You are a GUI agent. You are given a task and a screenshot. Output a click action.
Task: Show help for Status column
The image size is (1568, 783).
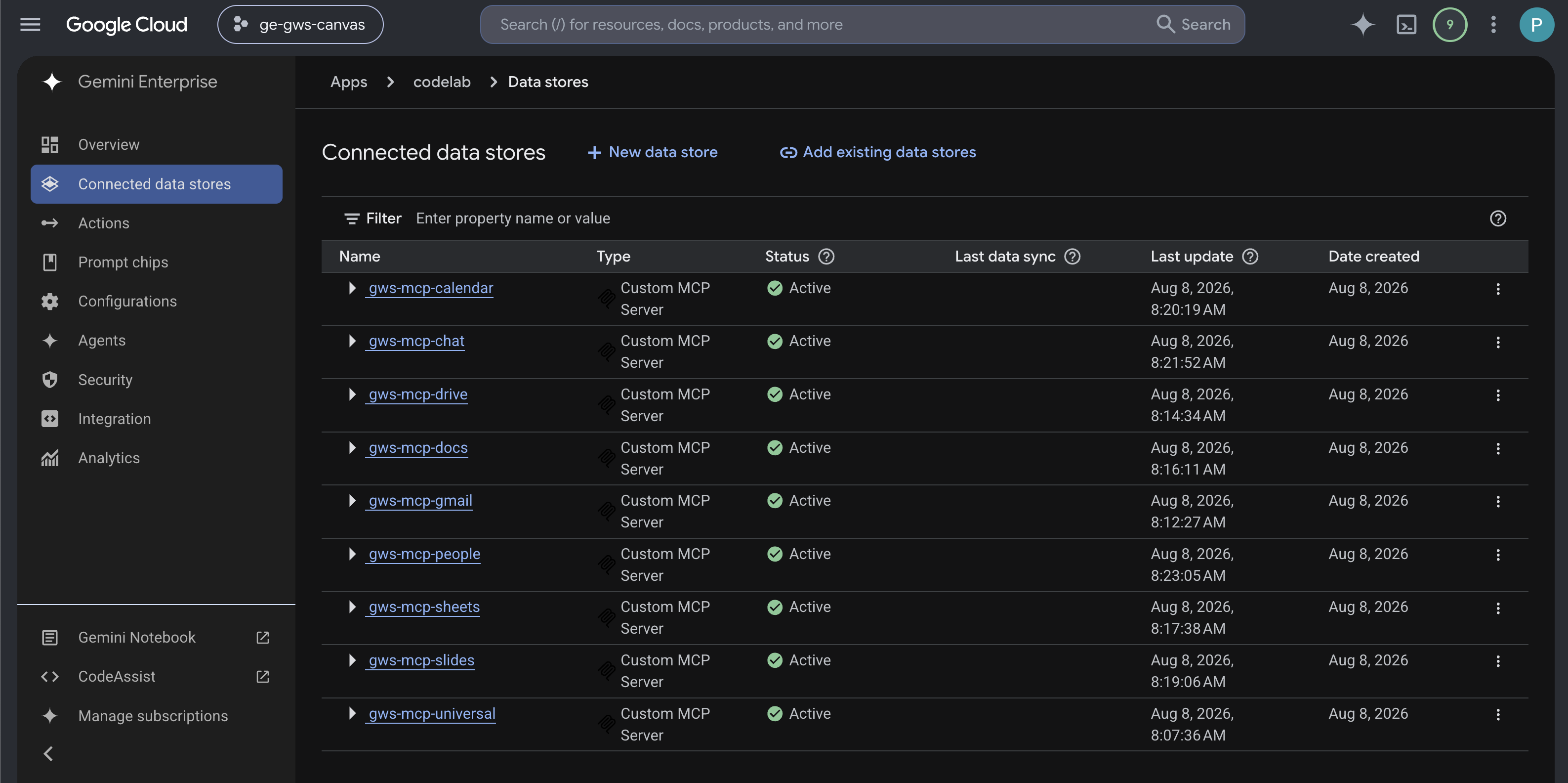click(x=826, y=257)
